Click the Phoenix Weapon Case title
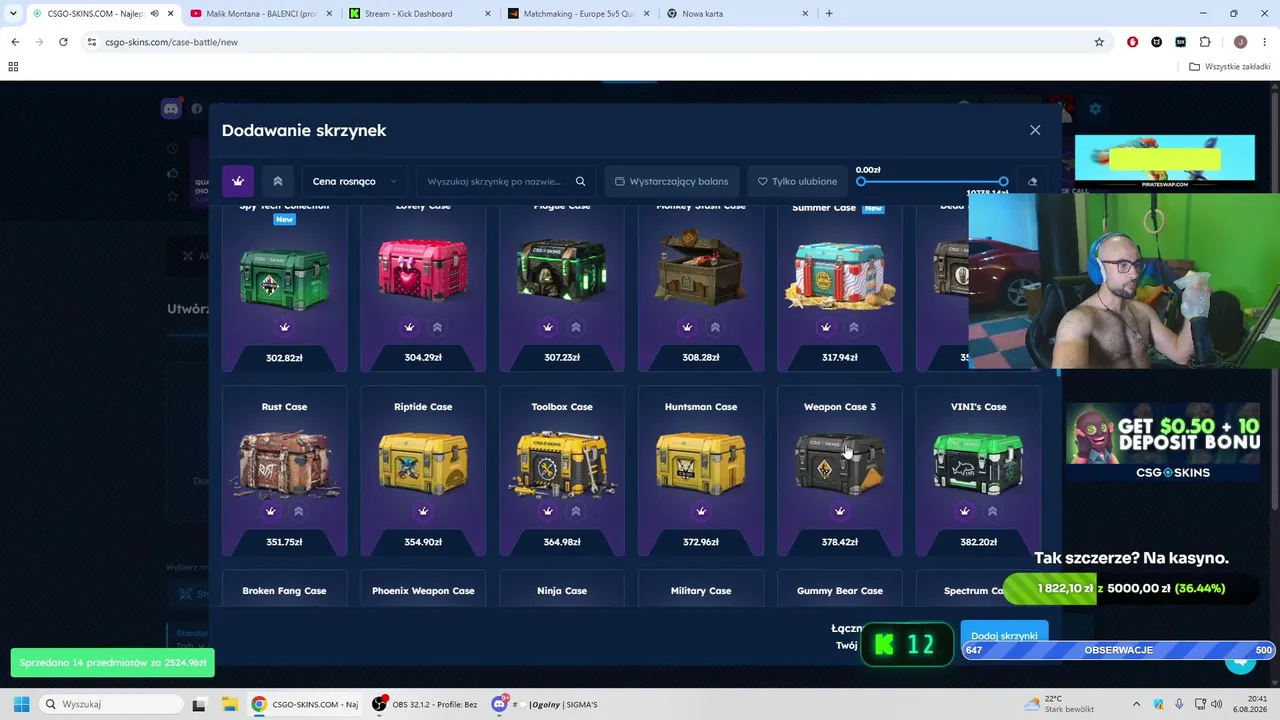Viewport: 1280px width, 720px height. pos(423,591)
